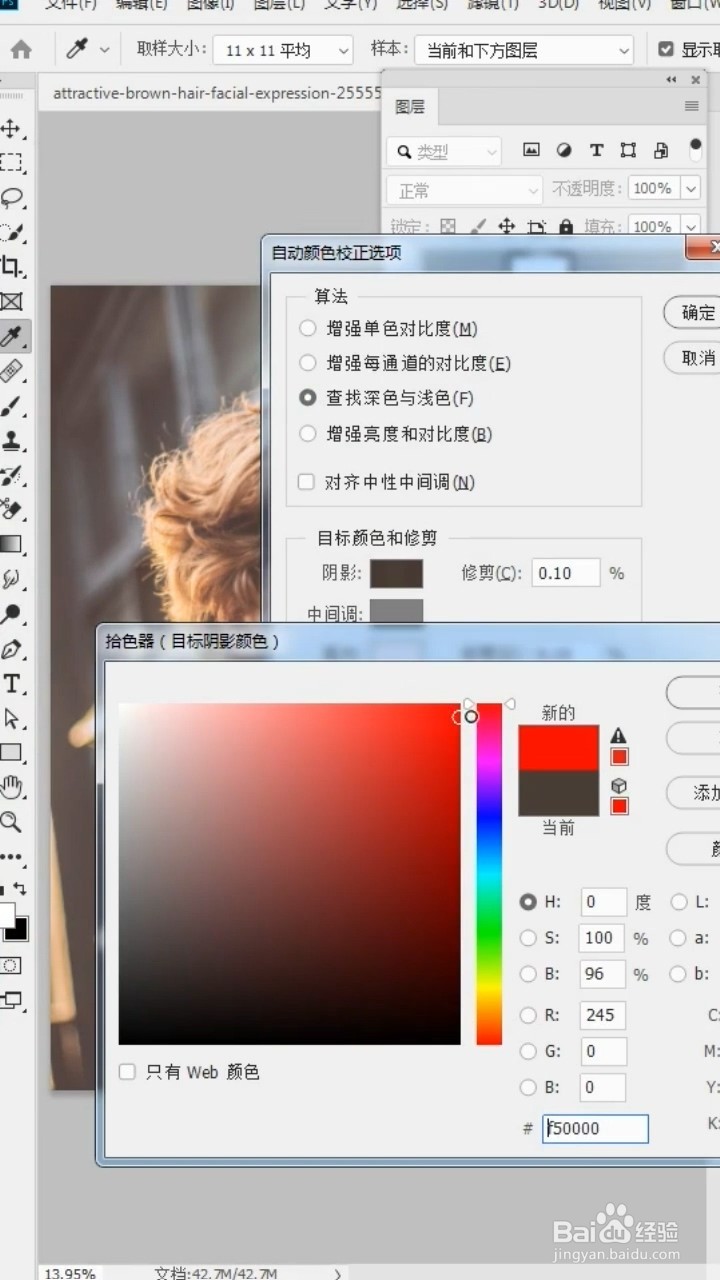
Task: Select the R red radio button
Action: (x=528, y=1015)
